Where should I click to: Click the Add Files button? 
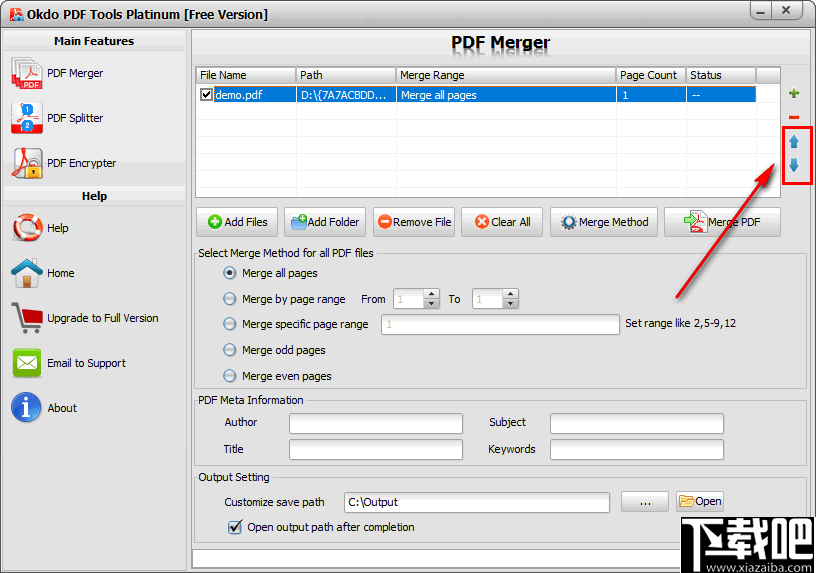pyautogui.click(x=237, y=222)
